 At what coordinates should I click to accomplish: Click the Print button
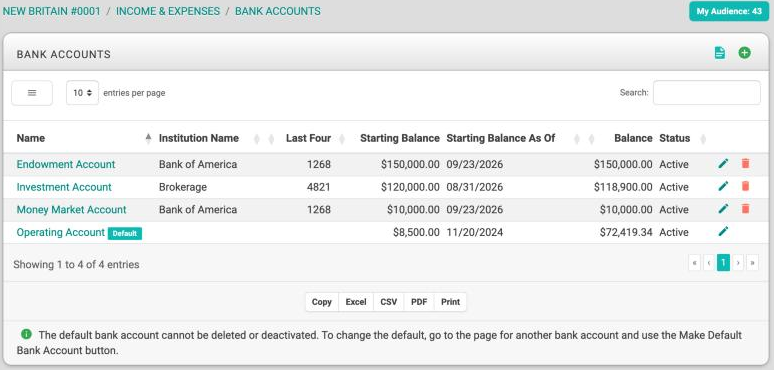450,302
